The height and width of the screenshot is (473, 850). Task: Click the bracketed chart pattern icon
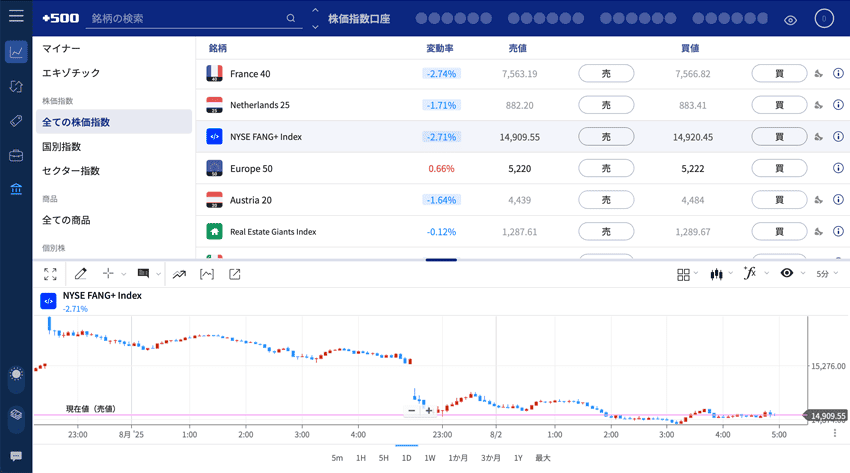pos(207,274)
